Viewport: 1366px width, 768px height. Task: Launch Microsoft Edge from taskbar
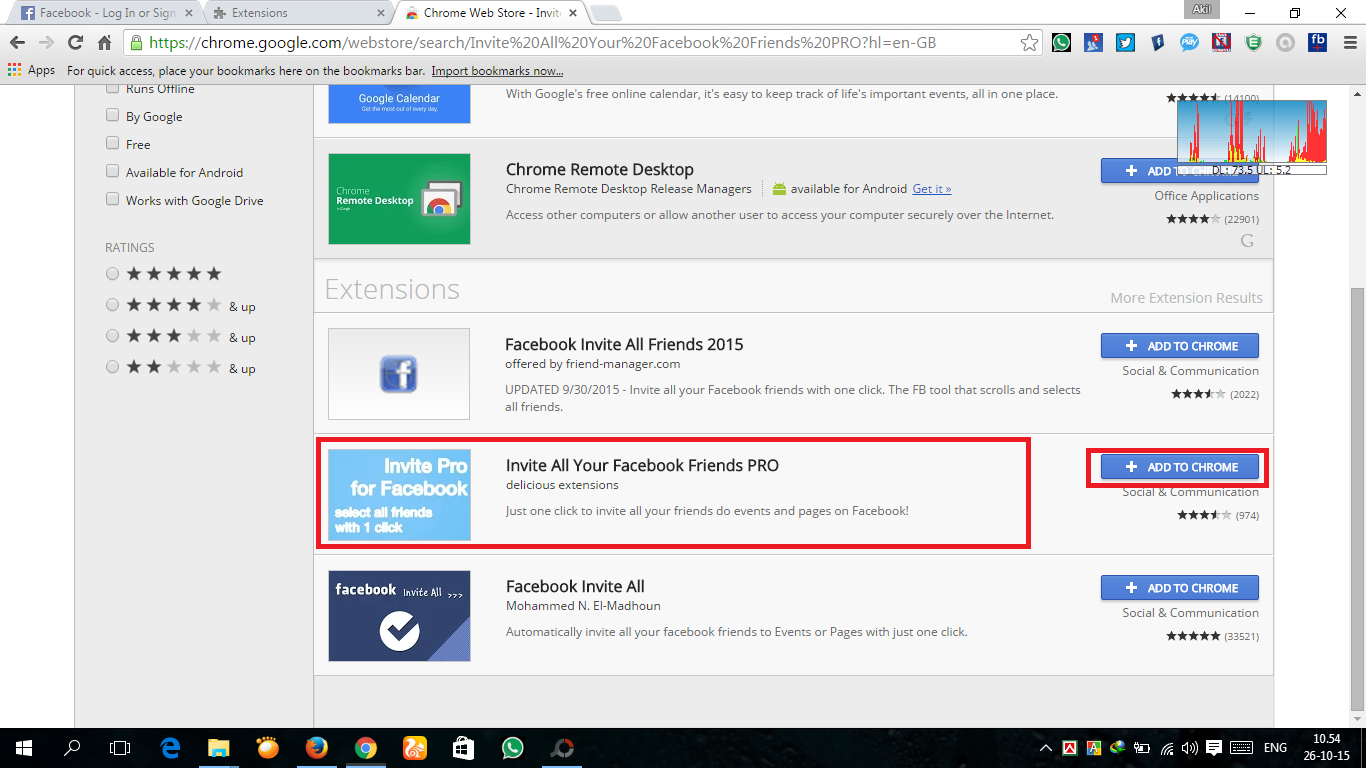170,747
